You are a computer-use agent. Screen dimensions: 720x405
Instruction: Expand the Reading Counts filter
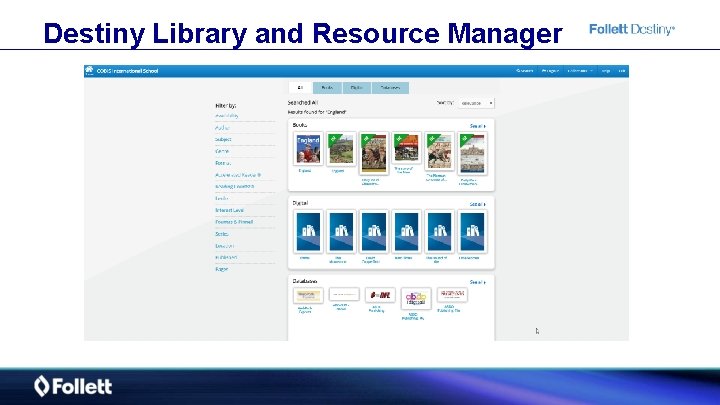coord(234,186)
